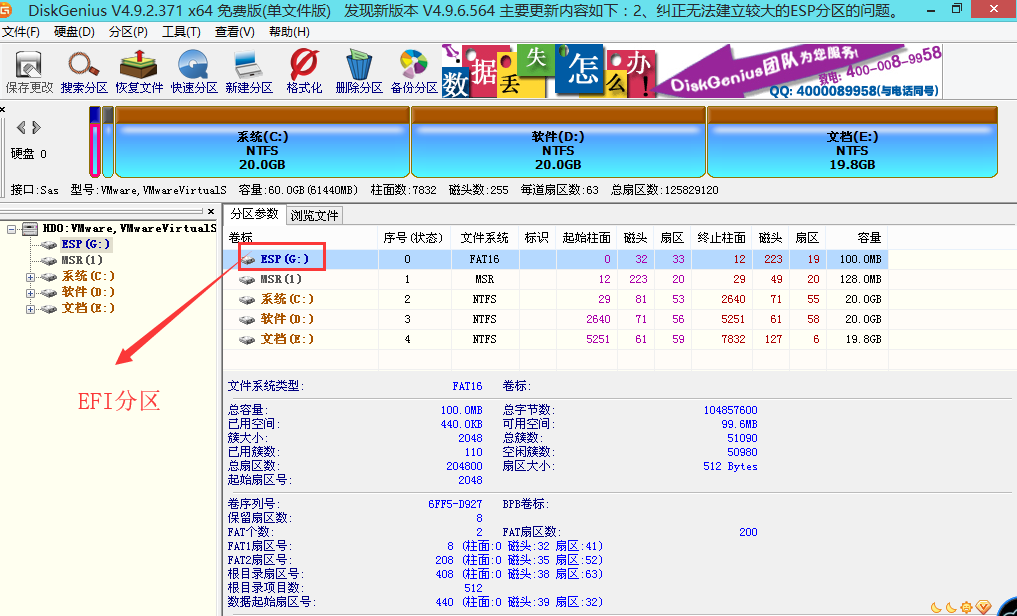Image resolution: width=1017 pixels, height=616 pixels.
Task: Expand the 系统(C:) tree node
Action: click(30, 277)
